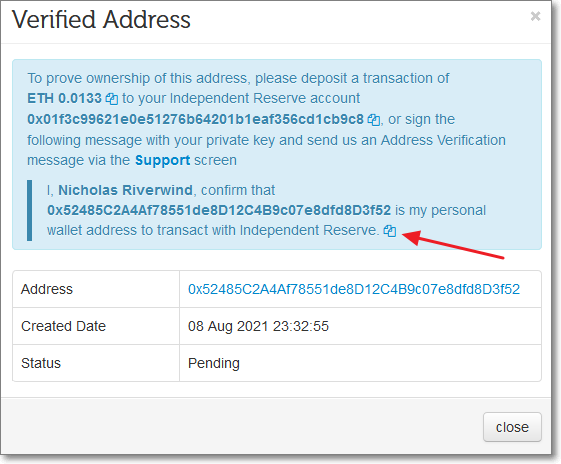Select the Status row label
This screenshot has width=561, height=464.
click(41, 363)
